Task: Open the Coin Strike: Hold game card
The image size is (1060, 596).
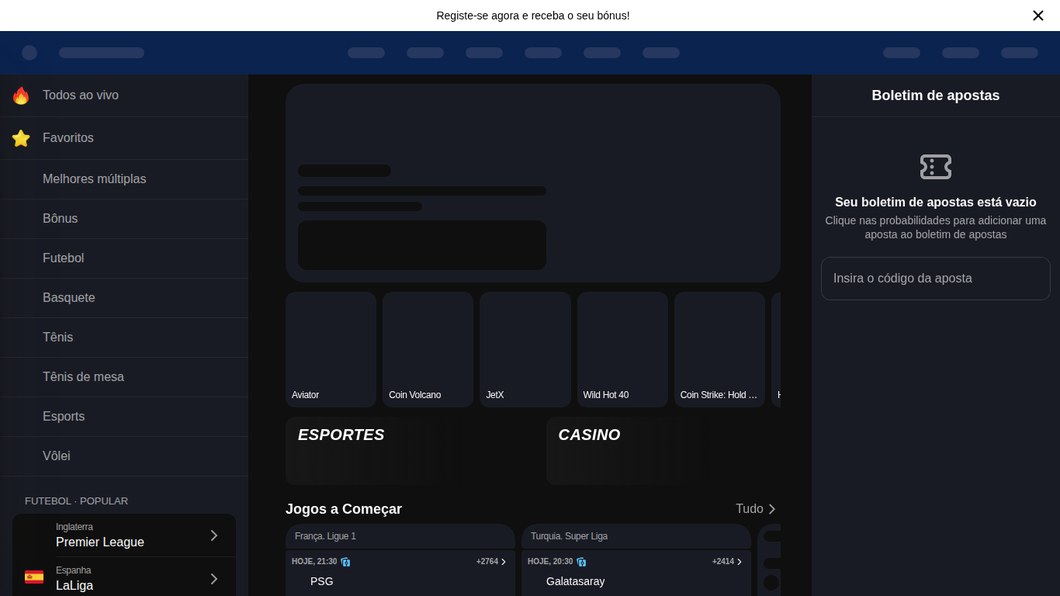Action: 719,349
